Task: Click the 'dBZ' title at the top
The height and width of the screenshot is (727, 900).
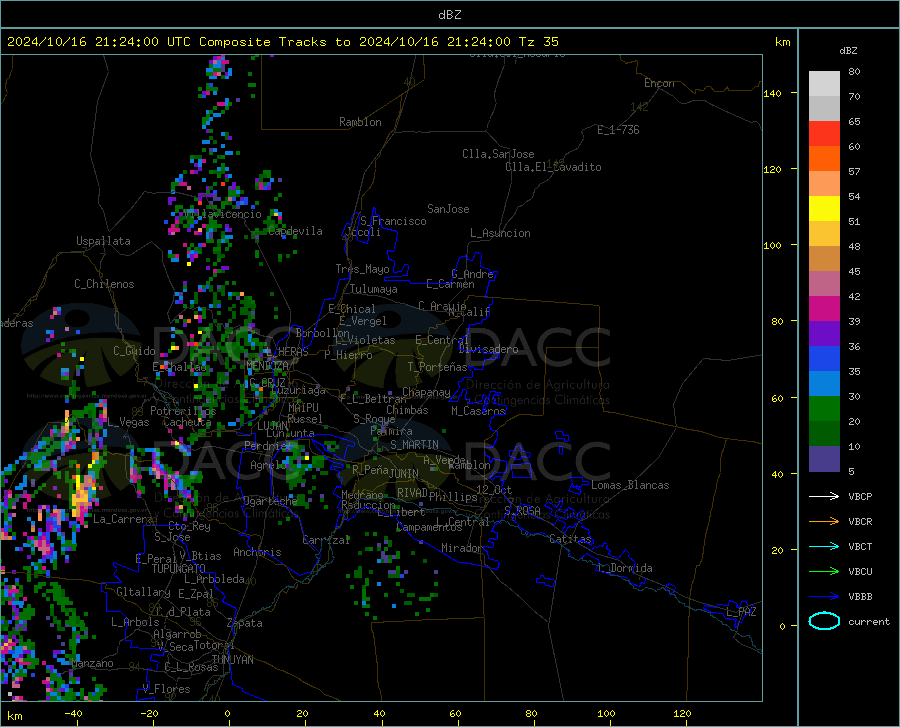Action: click(449, 15)
